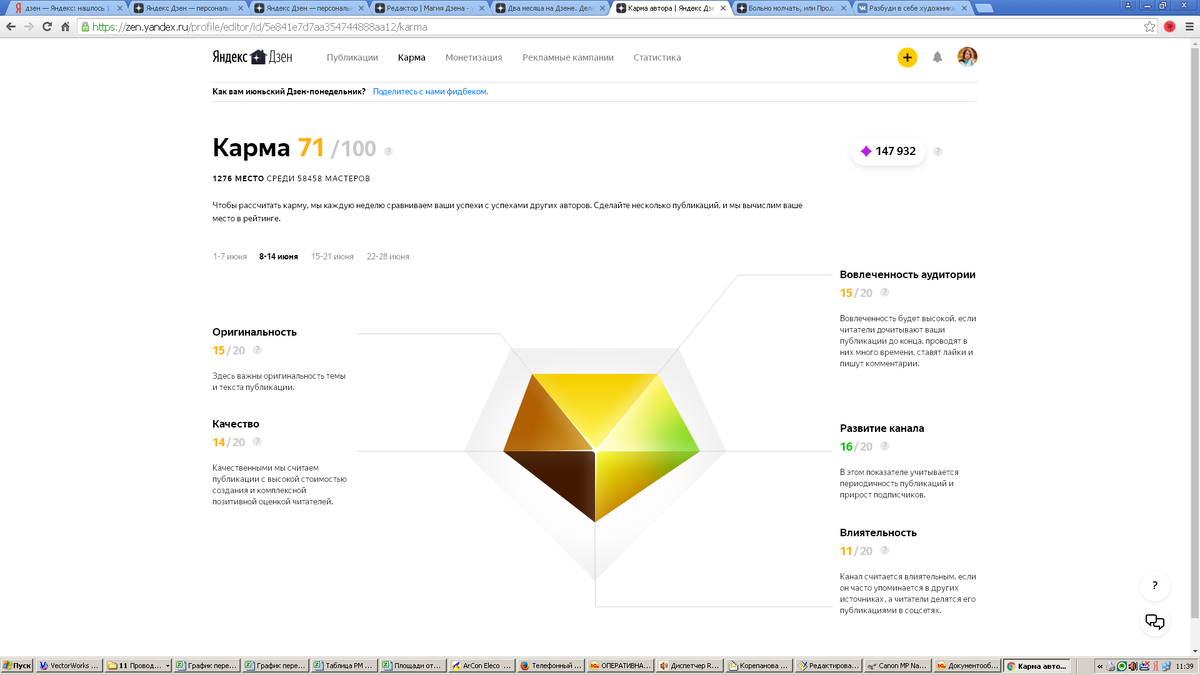Open the Chrome menu button
The image size is (1200, 675).
click(1189, 27)
